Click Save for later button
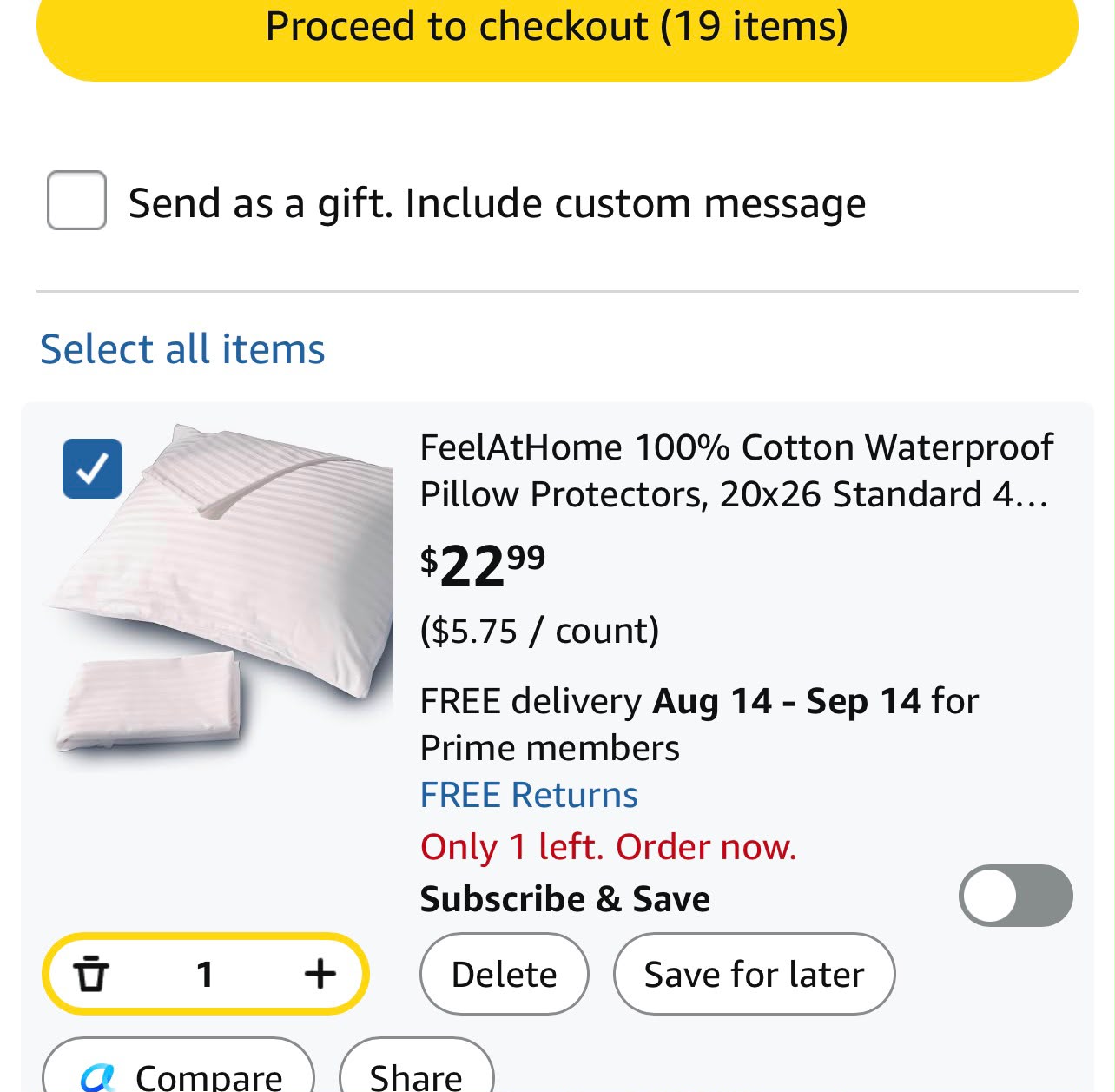 (x=754, y=974)
